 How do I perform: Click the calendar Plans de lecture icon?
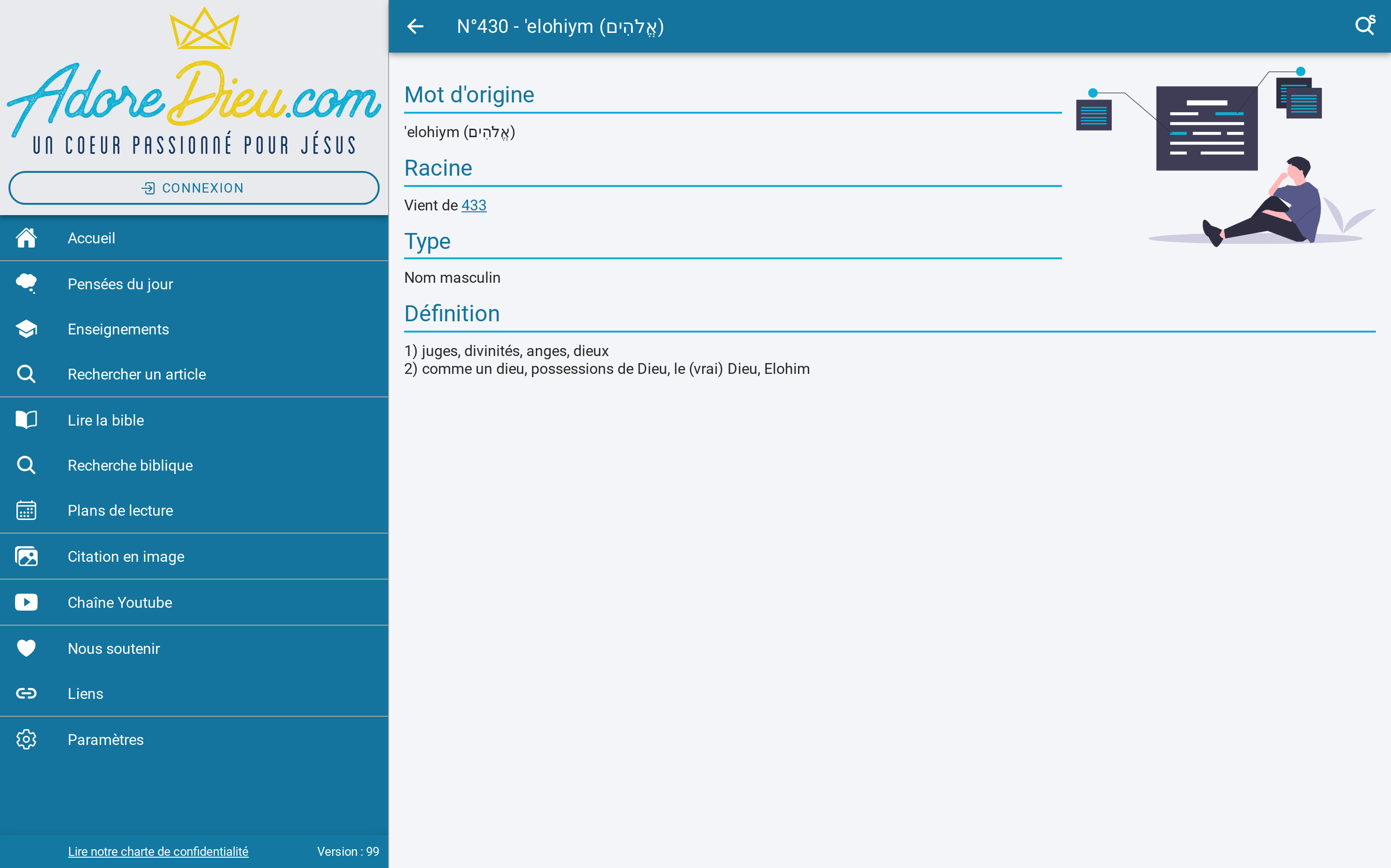click(26, 511)
